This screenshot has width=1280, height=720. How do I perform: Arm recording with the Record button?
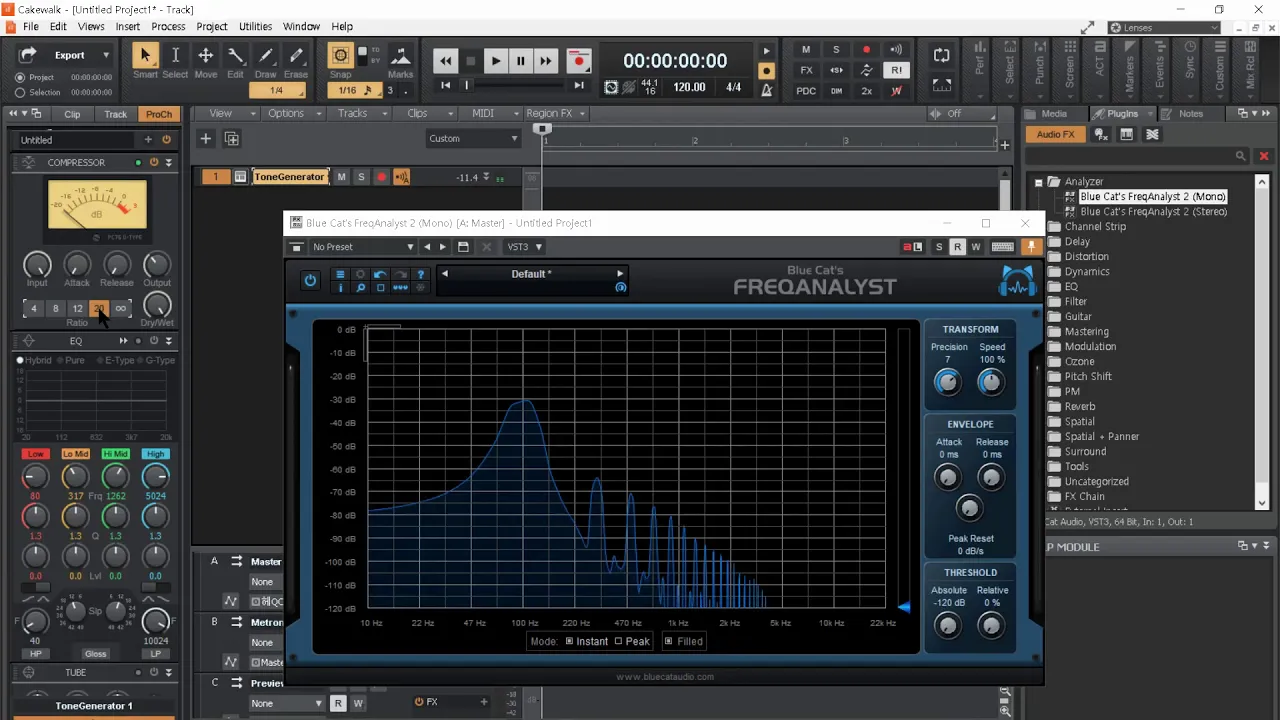click(x=578, y=61)
